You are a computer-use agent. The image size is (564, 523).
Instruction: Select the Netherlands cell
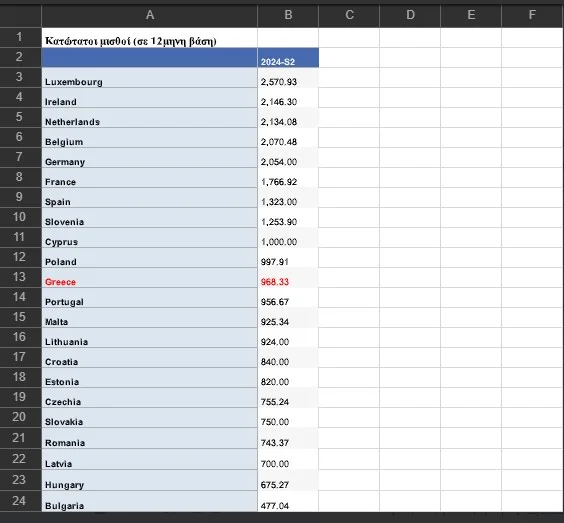150,118
